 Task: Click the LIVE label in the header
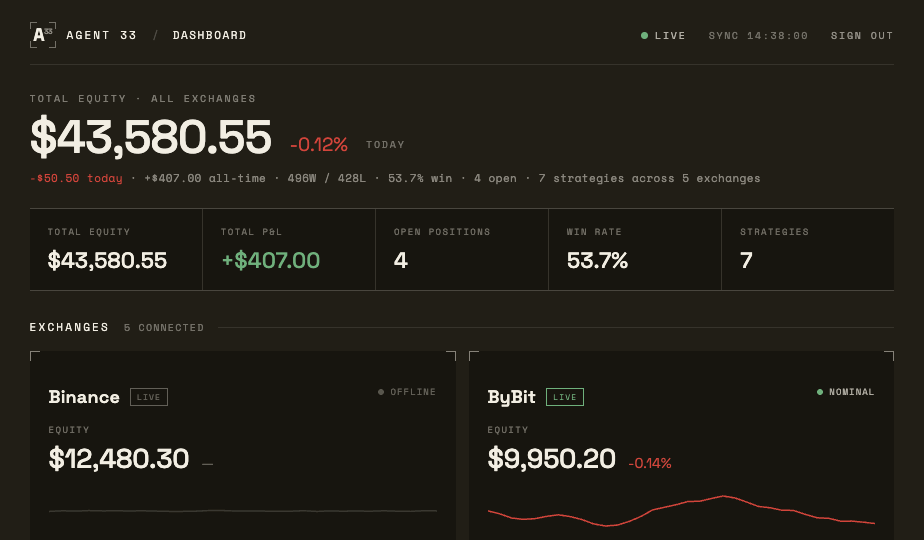(670, 35)
